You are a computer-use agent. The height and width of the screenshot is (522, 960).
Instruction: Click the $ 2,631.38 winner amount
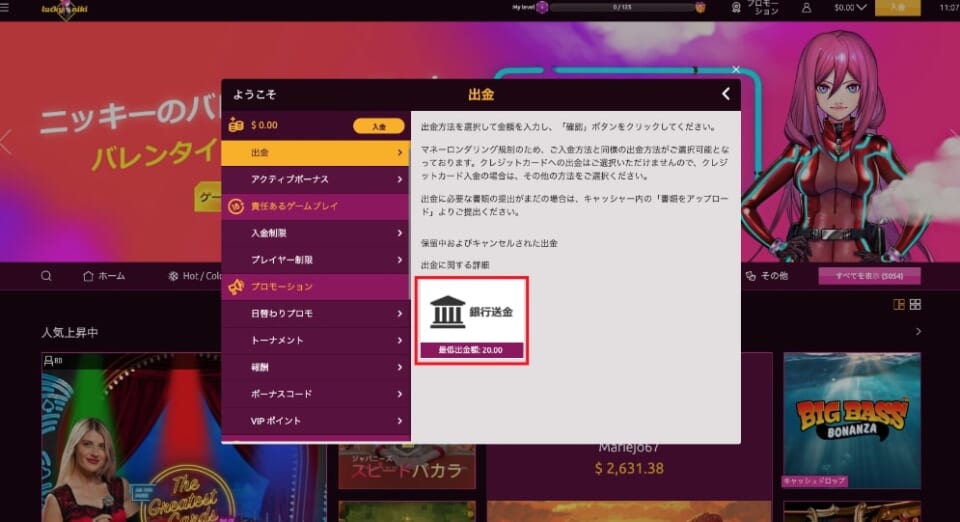point(629,468)
